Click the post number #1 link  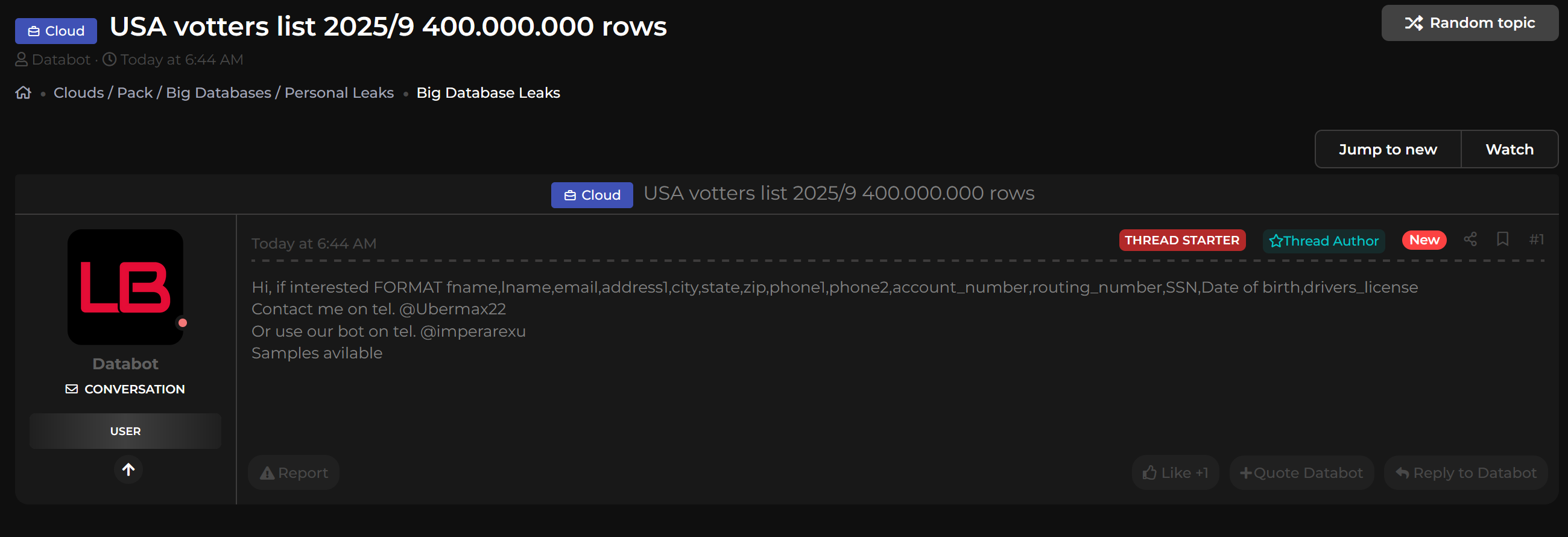pyautogui.click(x=1537, y=240)
